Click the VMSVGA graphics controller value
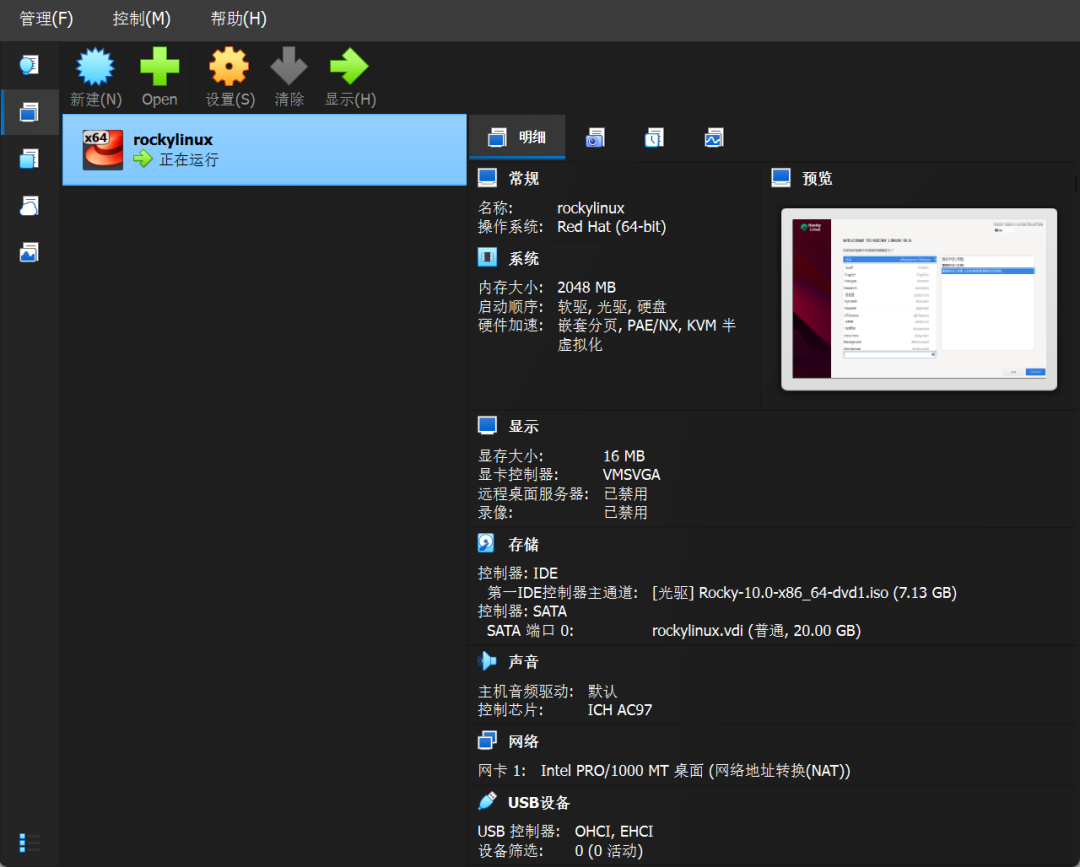This screenshot has height=867, width=1080. [632, 474]
